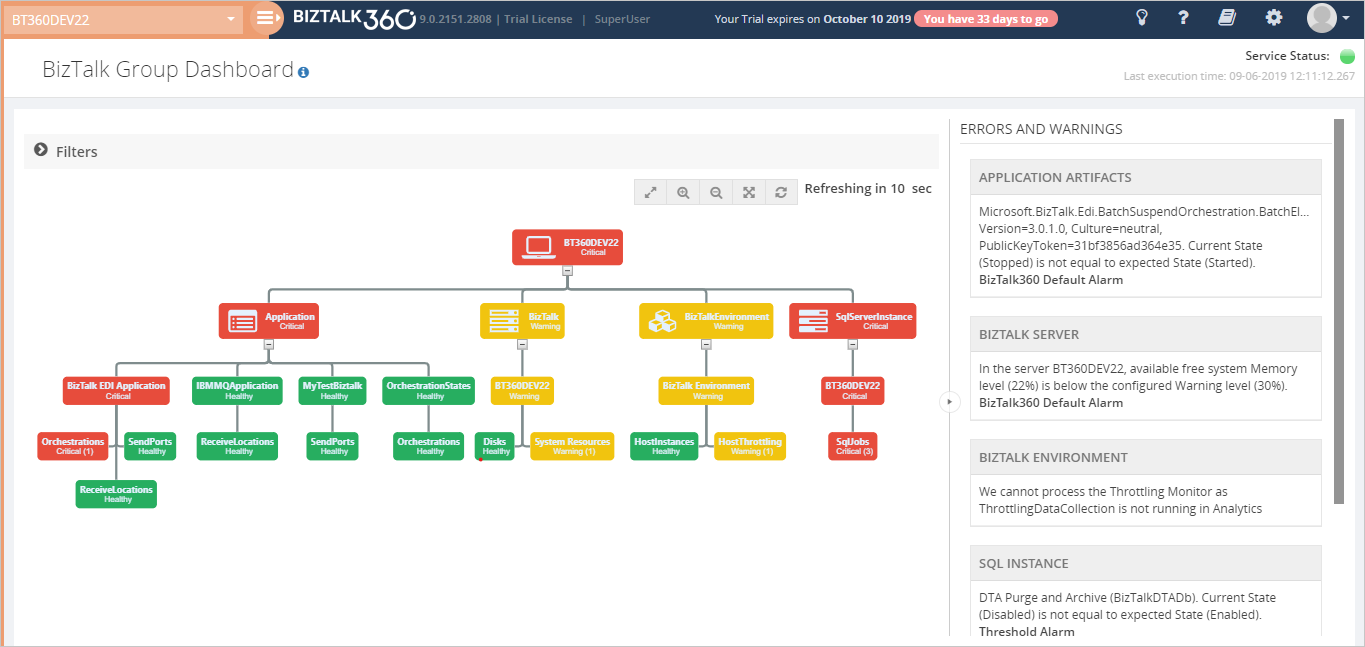1365x647 pixels.
Task: Select the Disks Healthy node
Action: pos(495,446)
